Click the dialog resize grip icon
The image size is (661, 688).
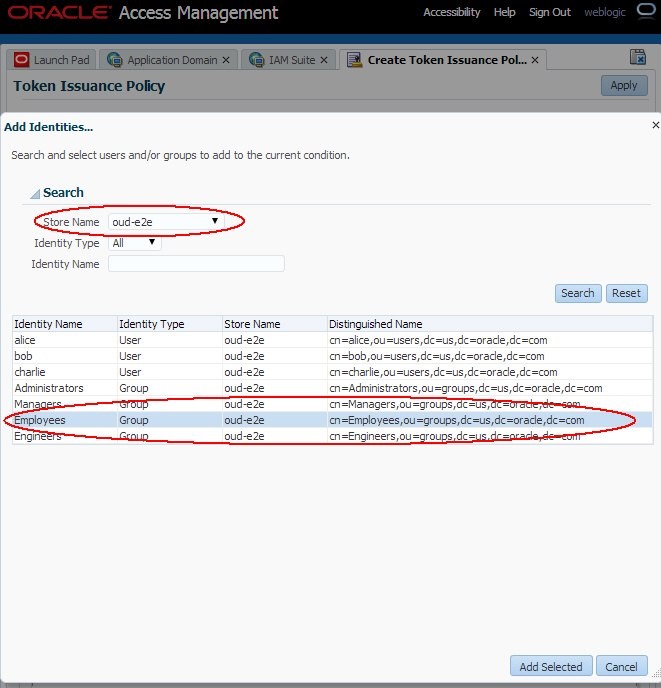pos(657,674)
